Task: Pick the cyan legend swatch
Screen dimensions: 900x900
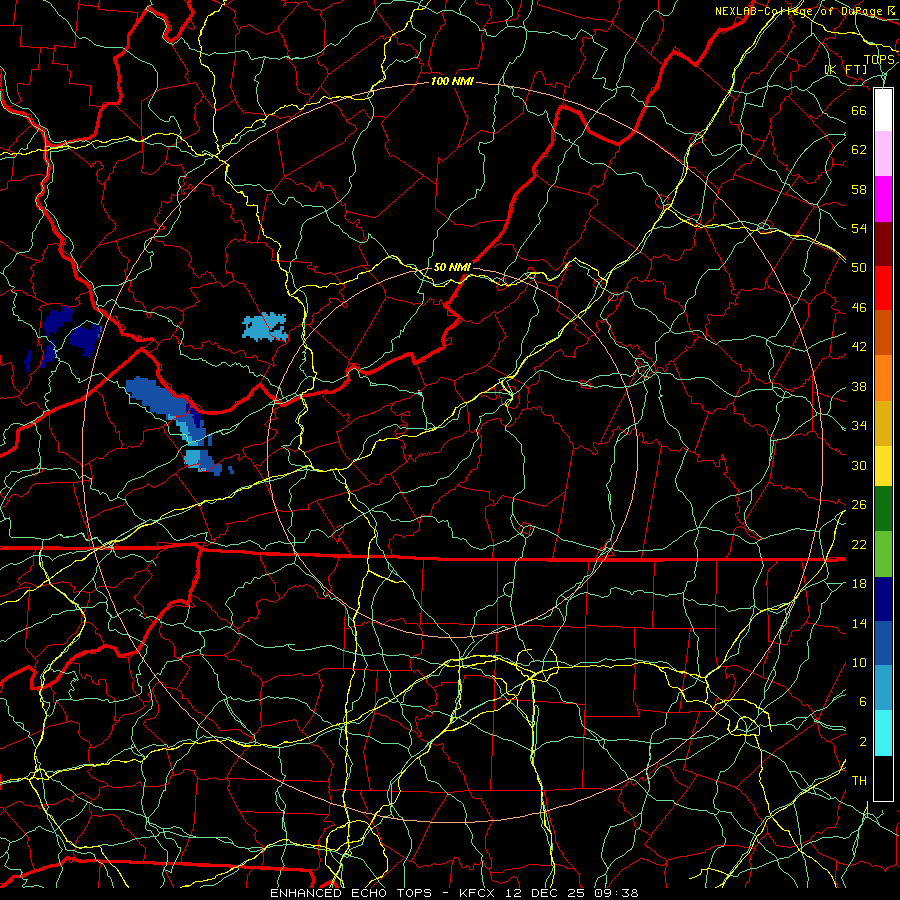Action: click(883, 733)
